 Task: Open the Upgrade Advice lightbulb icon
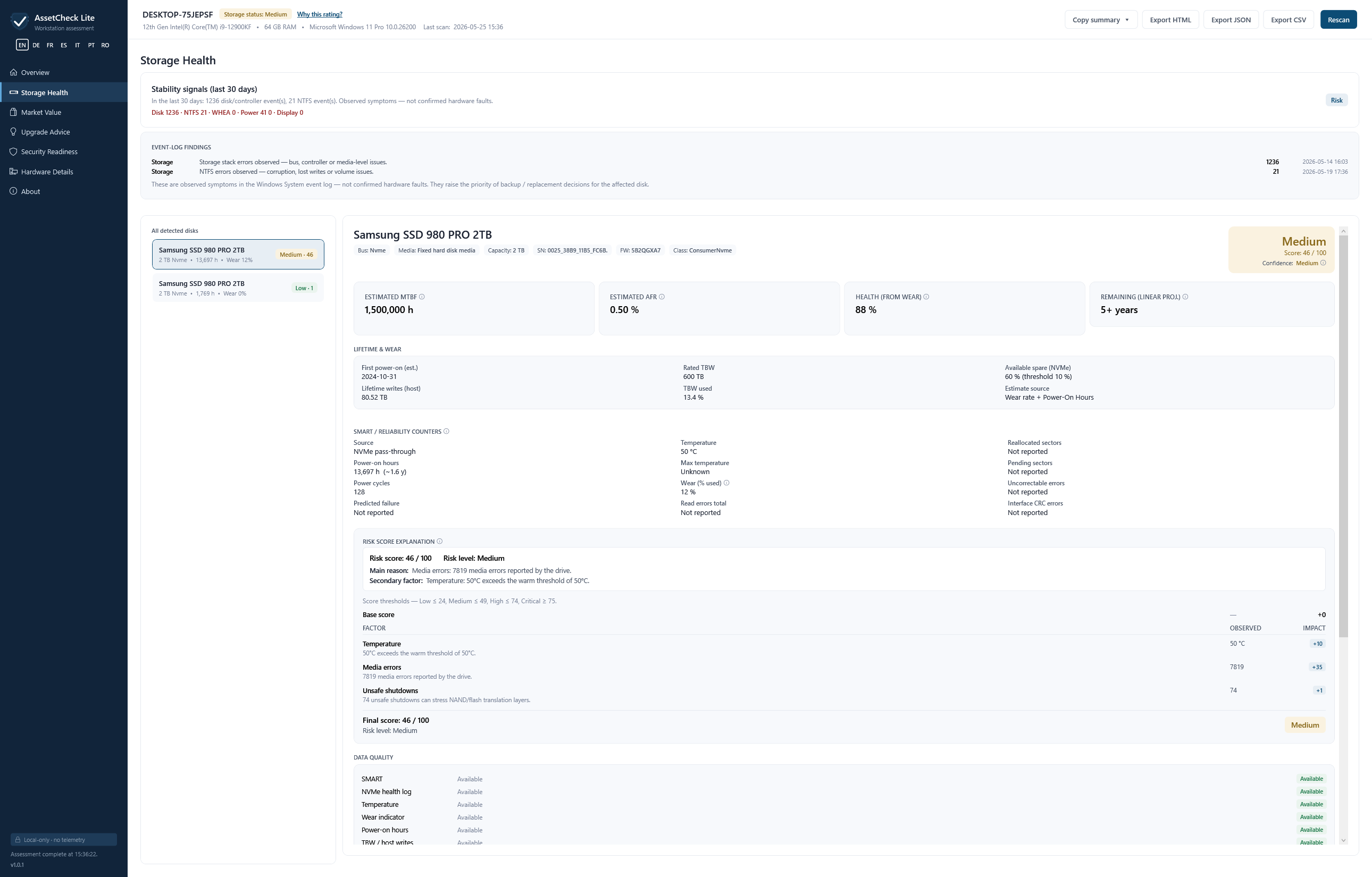coord(14,132)
